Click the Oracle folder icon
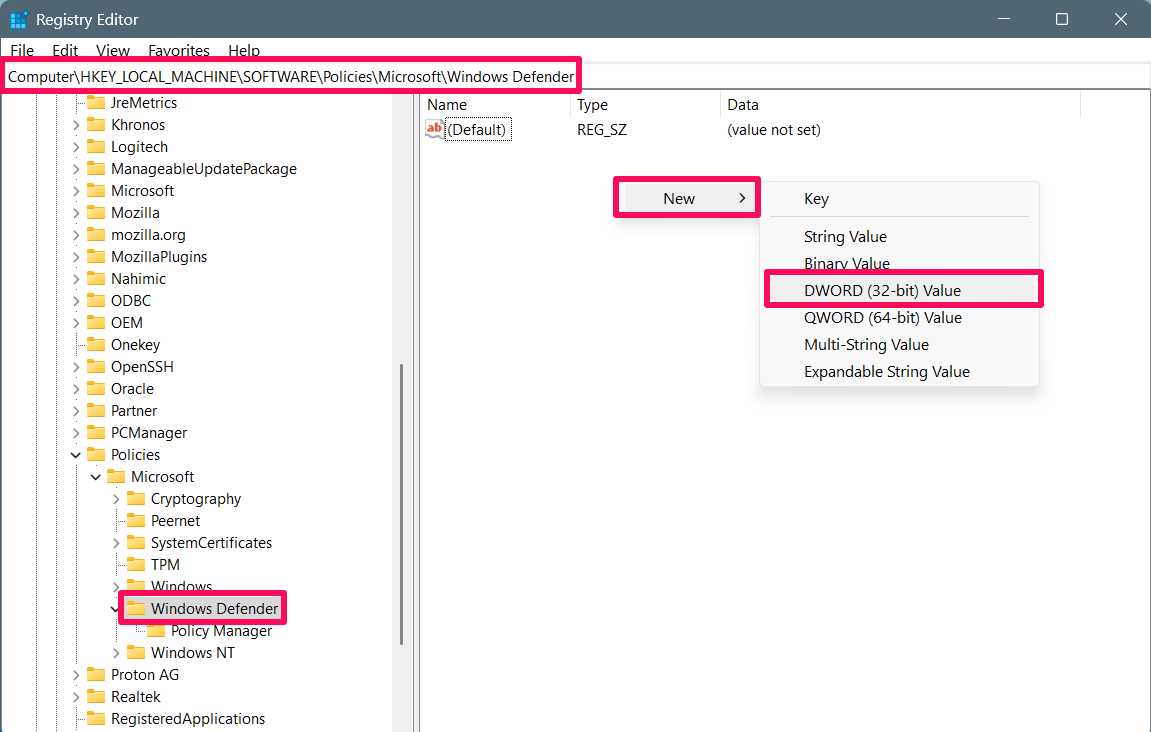Screen dimensions: 1151x732 point(96,389)
